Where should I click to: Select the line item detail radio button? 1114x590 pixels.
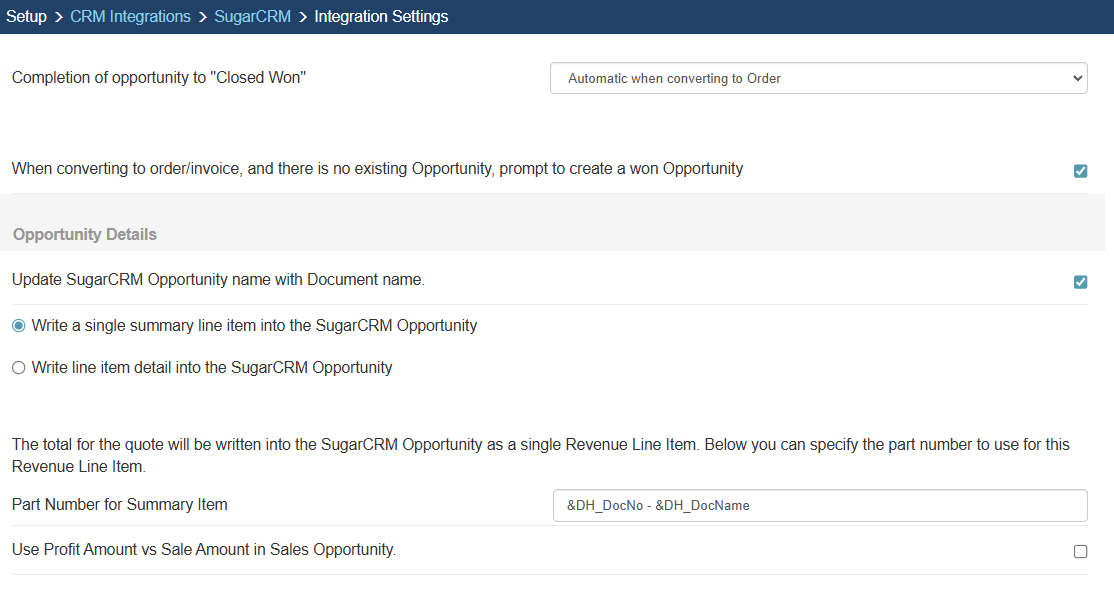click(19, 368)
